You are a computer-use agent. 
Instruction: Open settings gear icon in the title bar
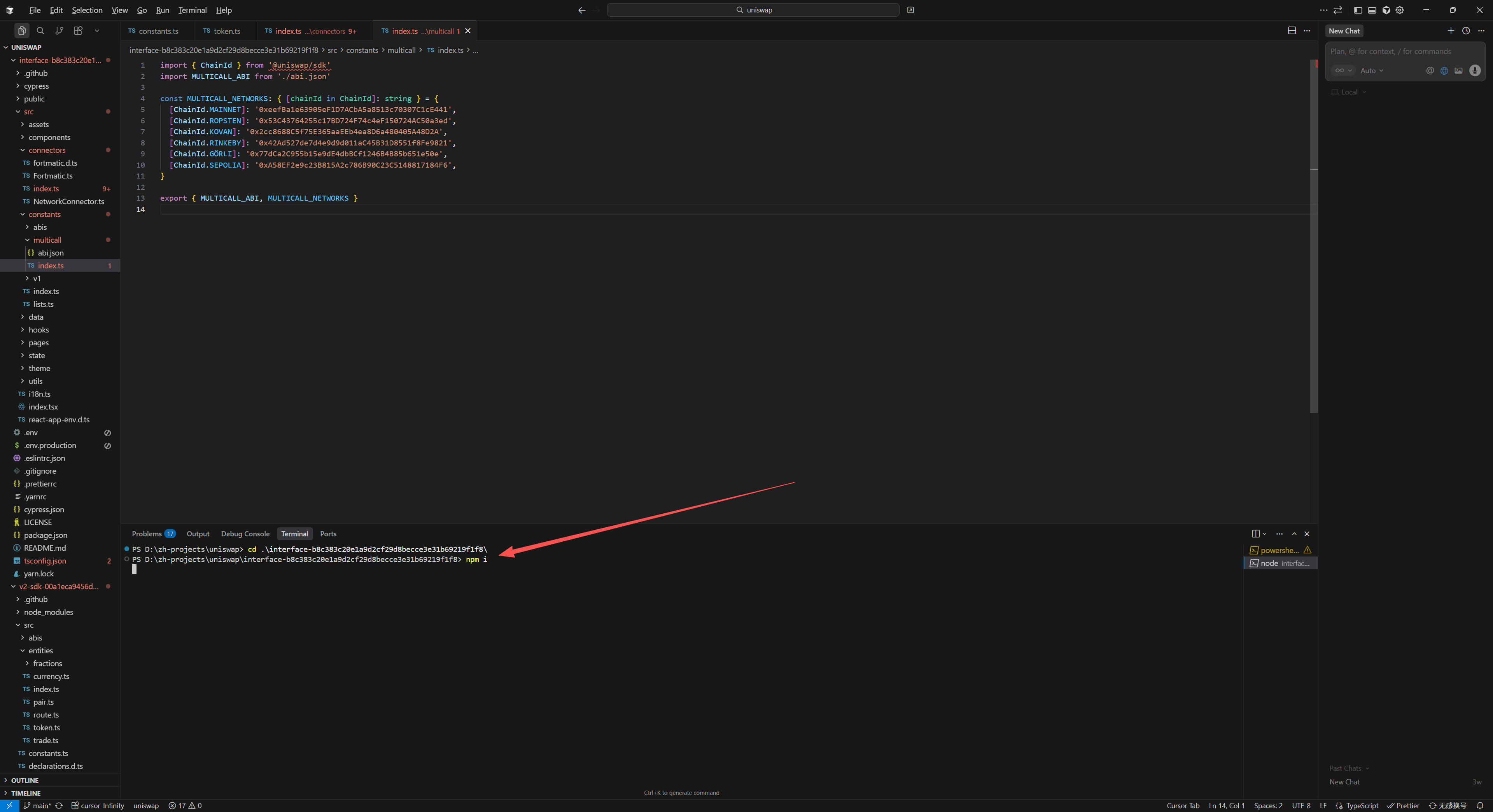(x=1400, y=10)
